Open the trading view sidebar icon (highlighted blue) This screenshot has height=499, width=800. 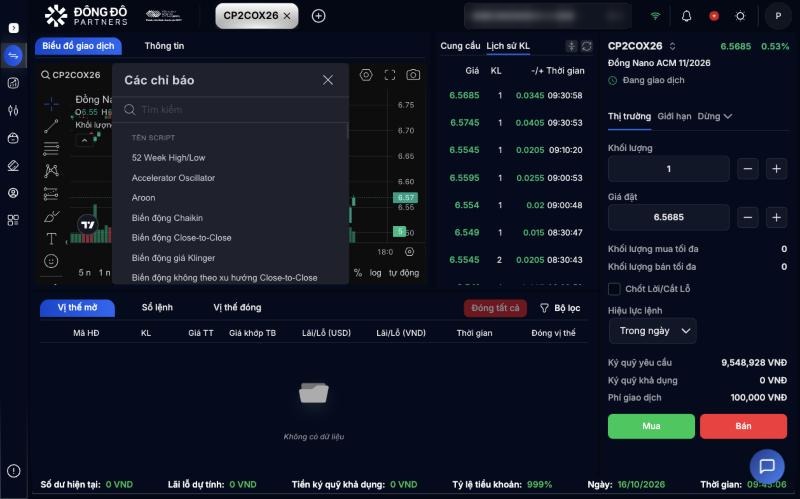(x=13, y=55)
